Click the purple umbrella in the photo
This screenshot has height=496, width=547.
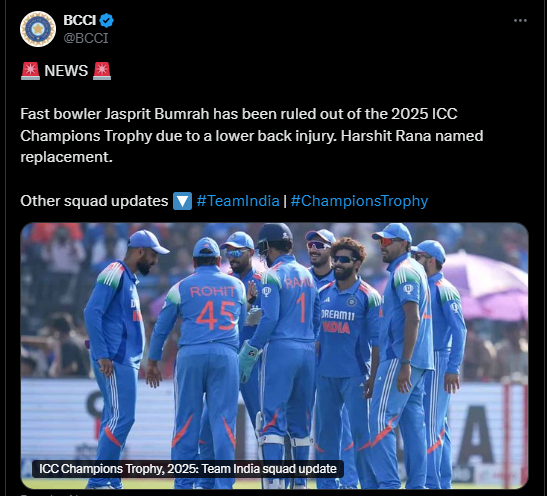click(x=488, y=284)
